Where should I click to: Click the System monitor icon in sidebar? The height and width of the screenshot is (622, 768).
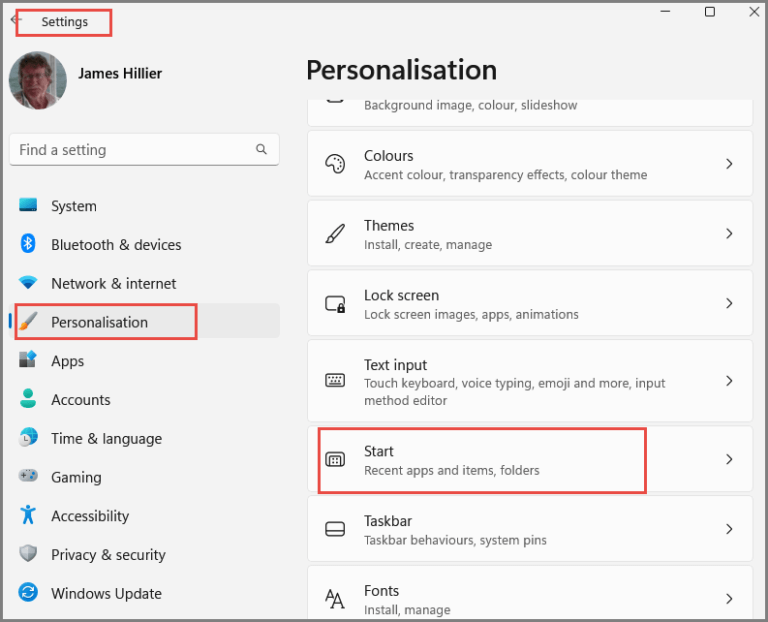pyautogui.click(x=28, y=205)
